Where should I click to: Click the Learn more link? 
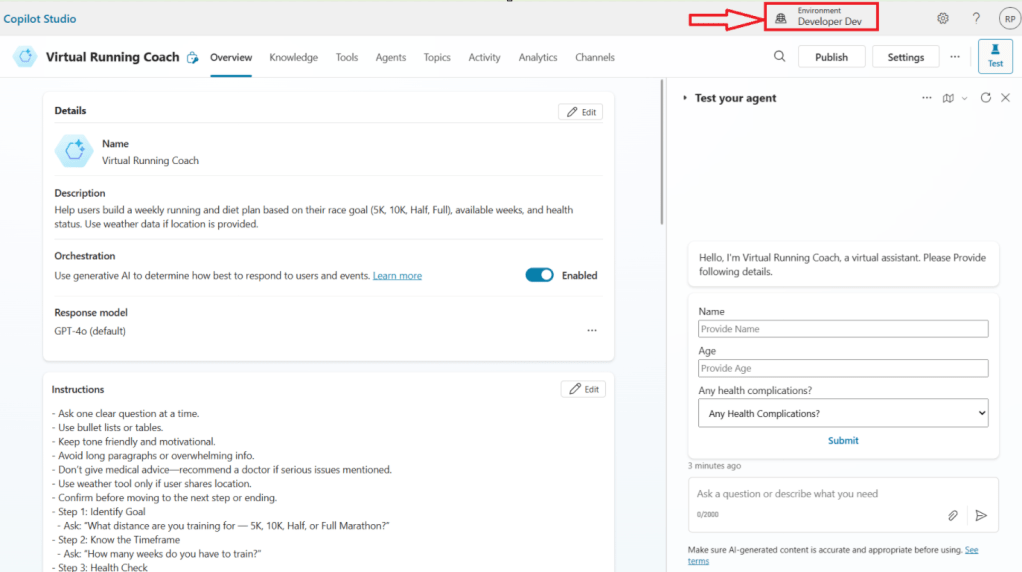click(397, 276)
